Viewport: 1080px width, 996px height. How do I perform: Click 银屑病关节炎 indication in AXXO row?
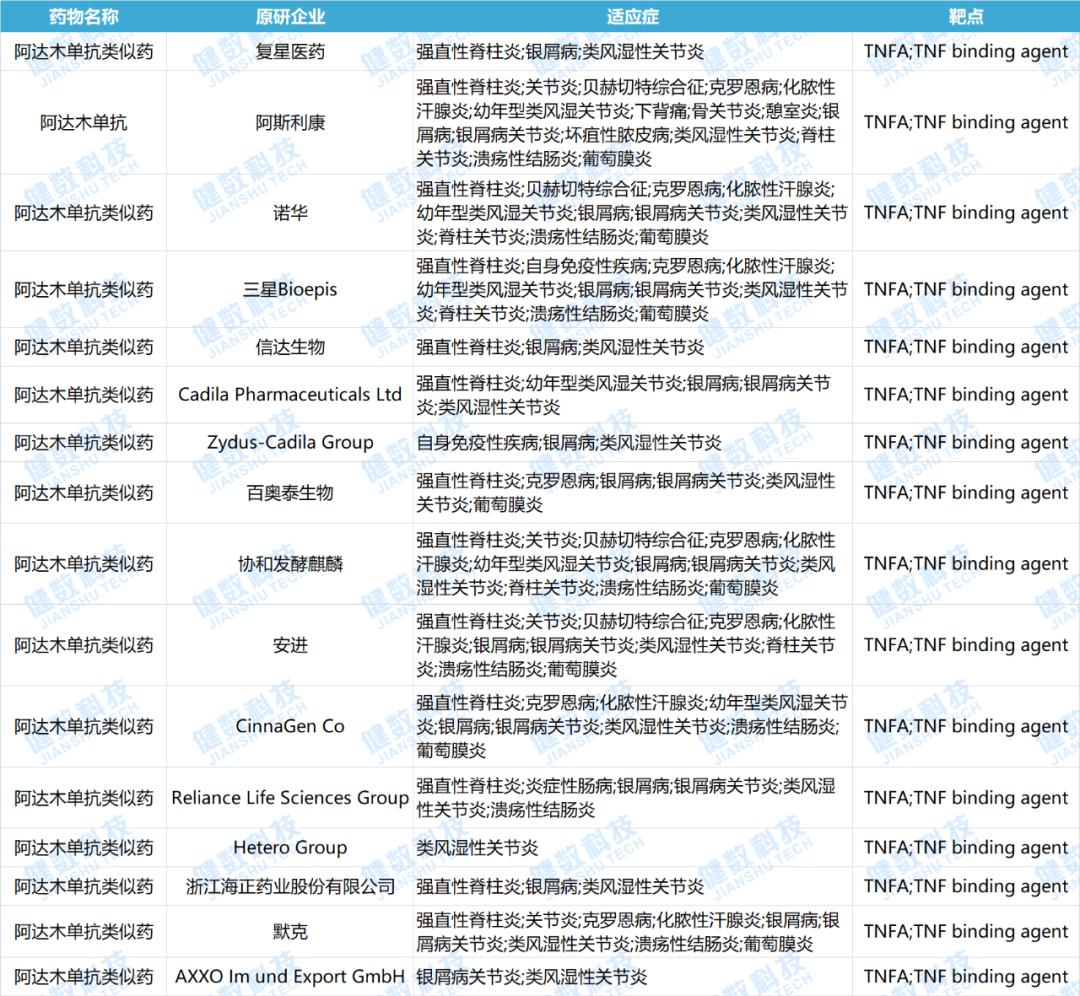[468, 977]
